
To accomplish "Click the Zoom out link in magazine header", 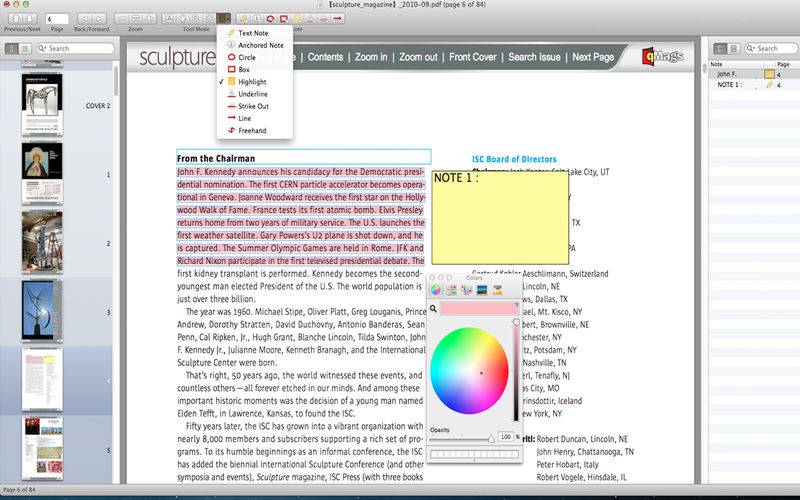I will click(x=418, y=57).
